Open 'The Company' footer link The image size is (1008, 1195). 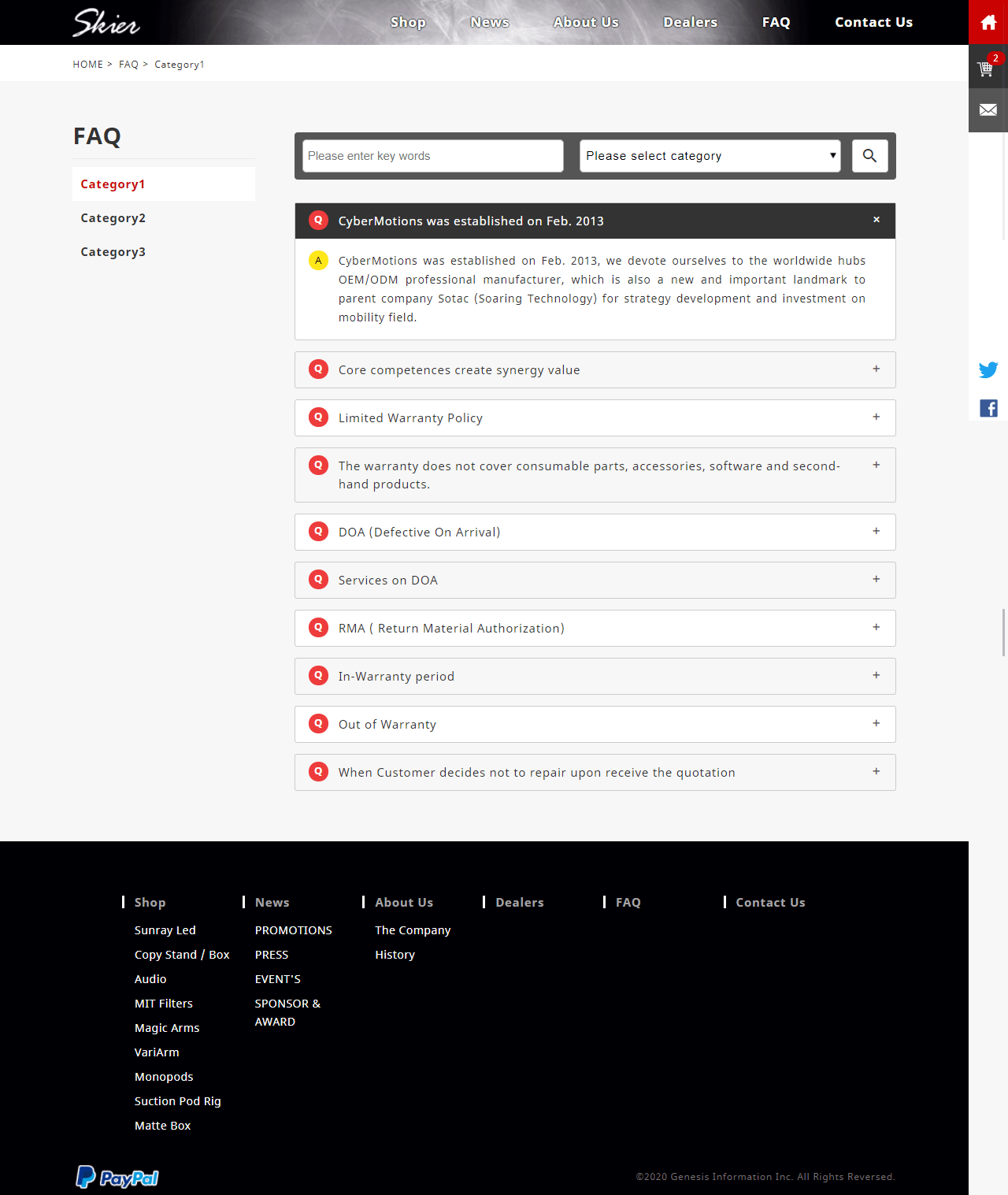pyautogui.click(x=413, y=930)
